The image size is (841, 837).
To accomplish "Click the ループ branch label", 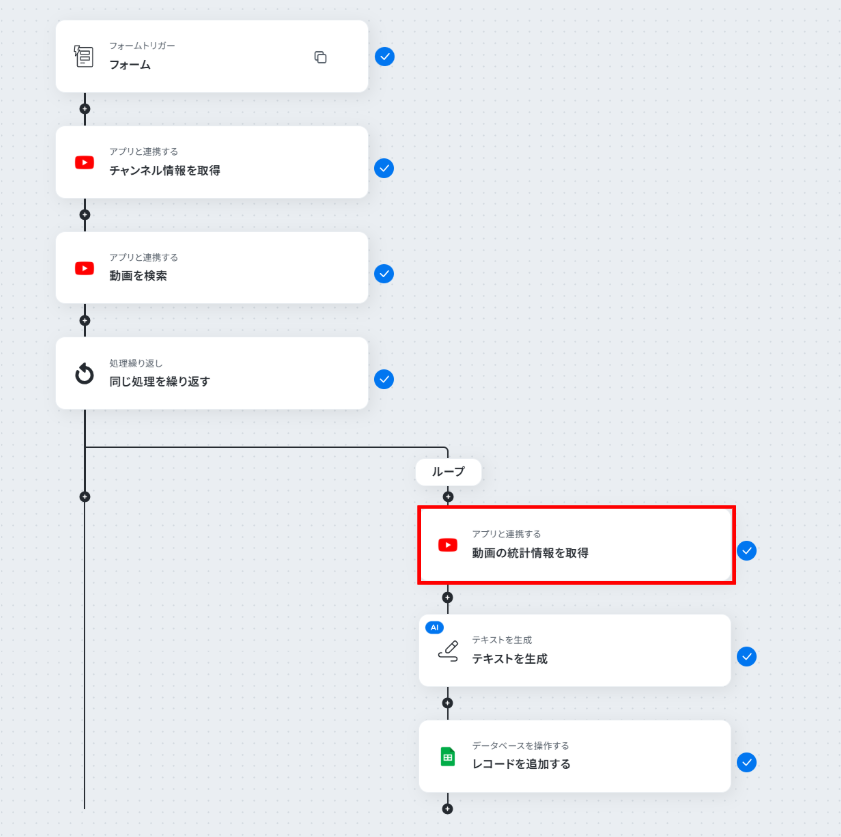I will [x=448, y=471].
